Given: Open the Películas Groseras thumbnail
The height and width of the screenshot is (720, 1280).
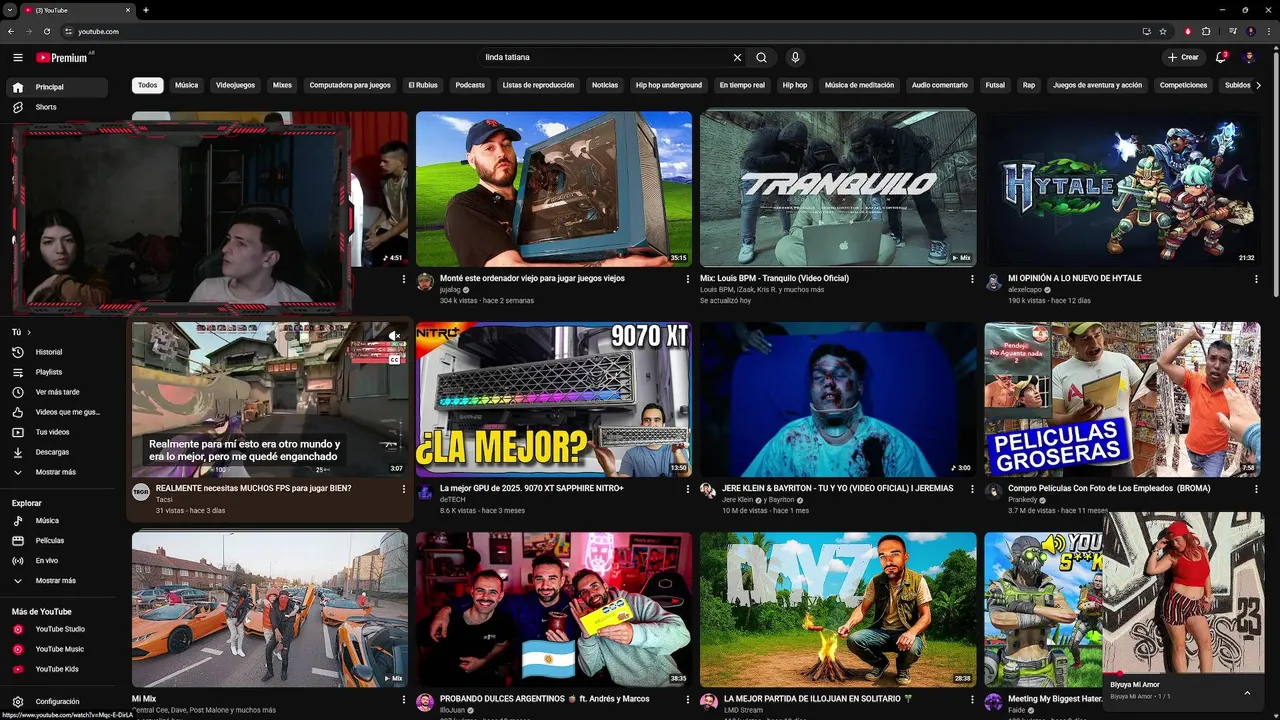Looking at the screenshot, I should tap(1122, 399).
